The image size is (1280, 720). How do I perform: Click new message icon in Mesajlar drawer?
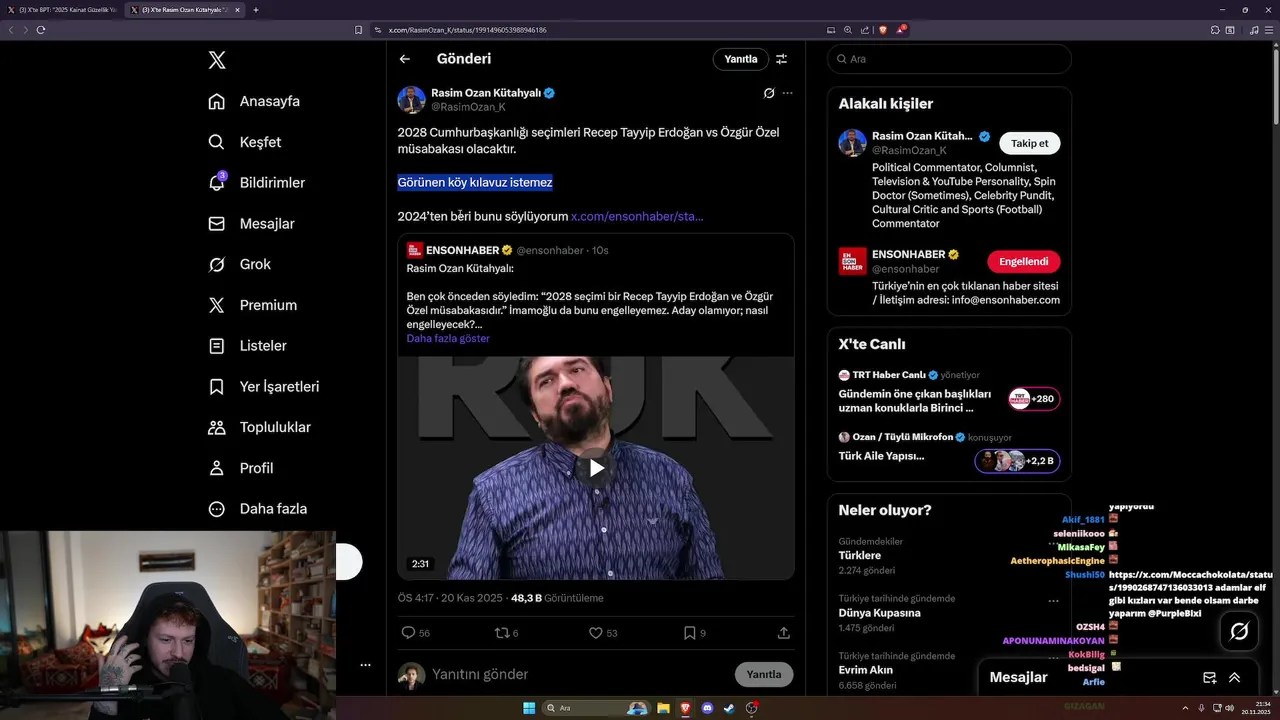pos(1209,677)
